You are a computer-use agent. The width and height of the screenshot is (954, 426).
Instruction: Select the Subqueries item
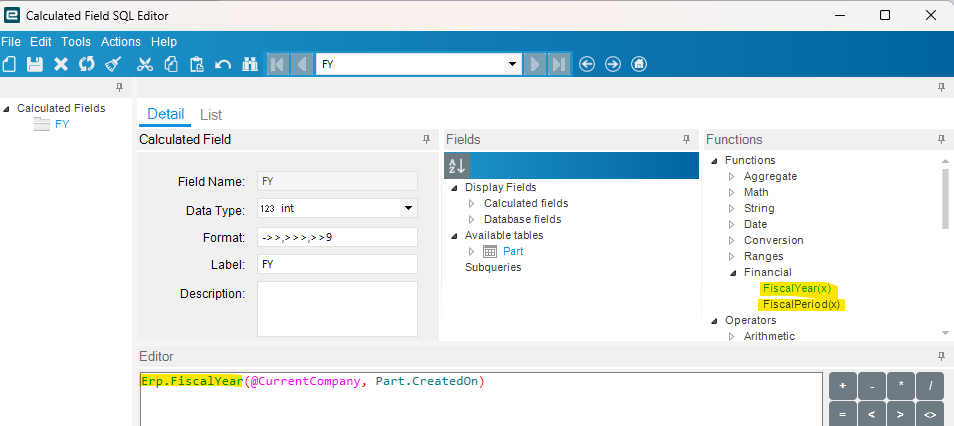[493, 267]
